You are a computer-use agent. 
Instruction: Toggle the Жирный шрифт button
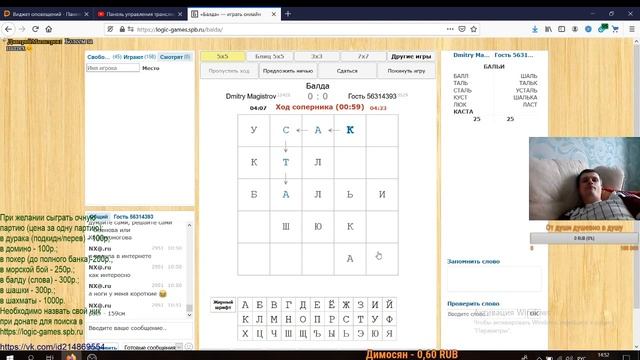click(223, 305)
